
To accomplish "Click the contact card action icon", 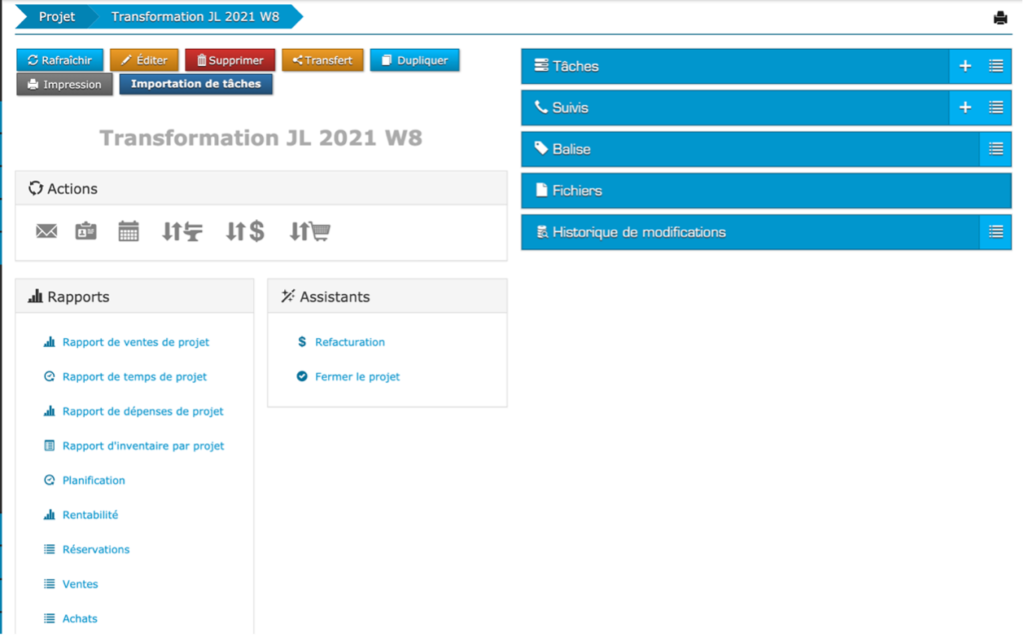I will click(x=86, y=232).
